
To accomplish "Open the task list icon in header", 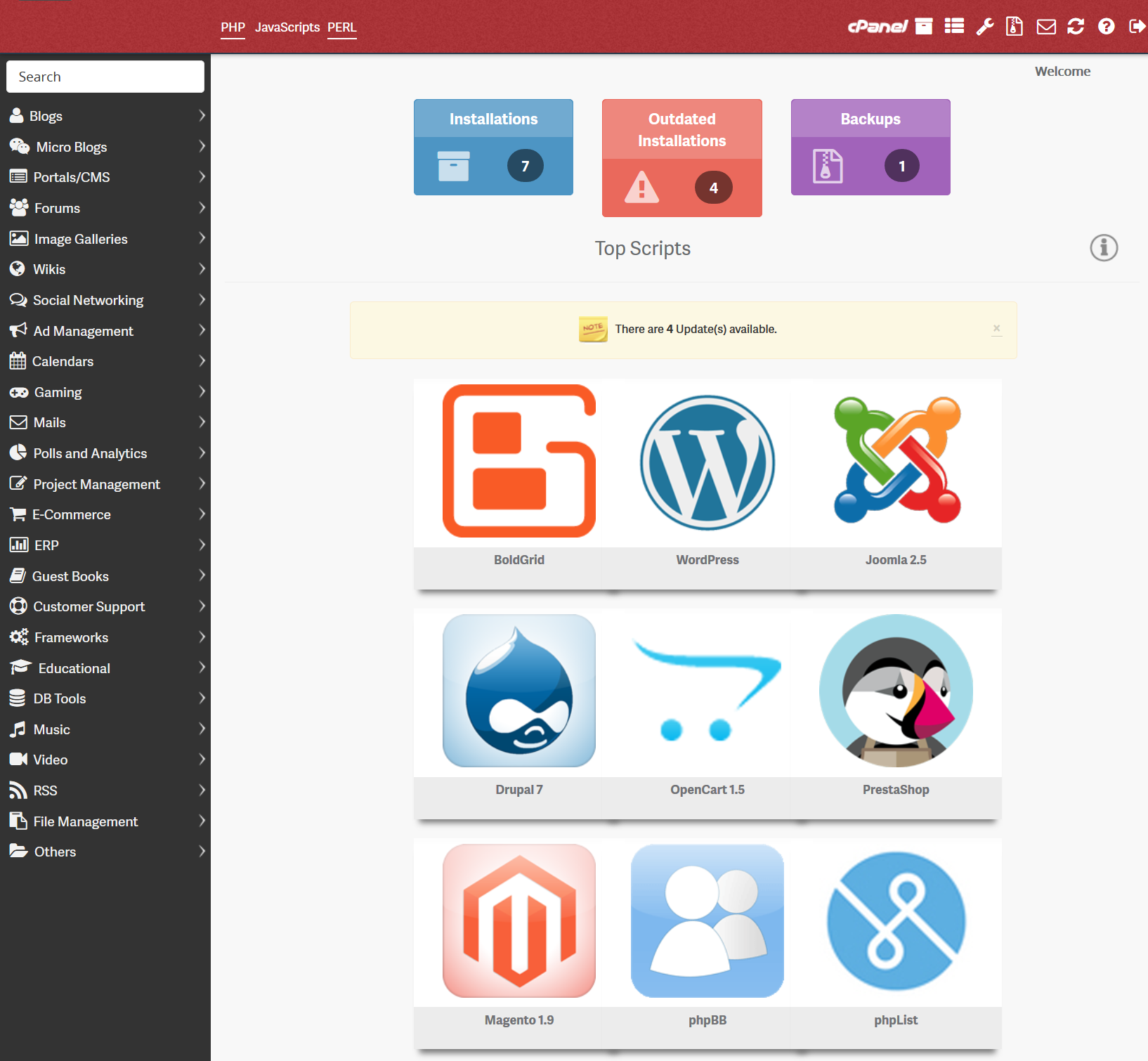I will click(954, 27).
